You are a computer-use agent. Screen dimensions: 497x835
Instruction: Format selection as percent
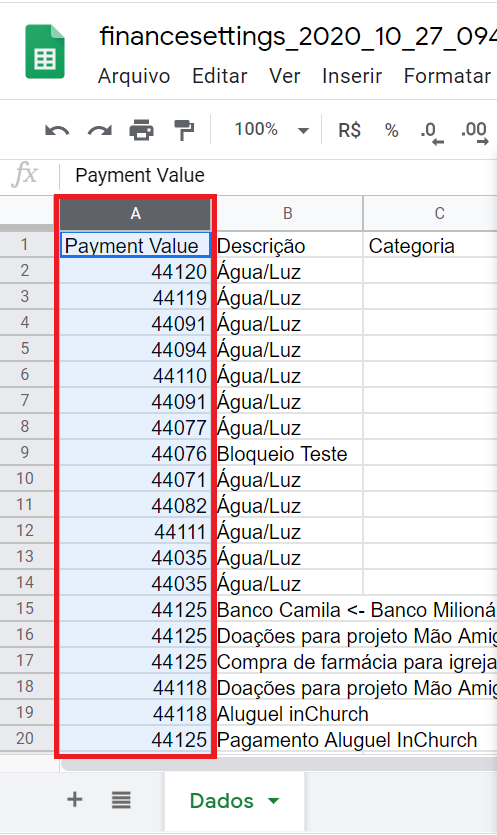[392, 130]
